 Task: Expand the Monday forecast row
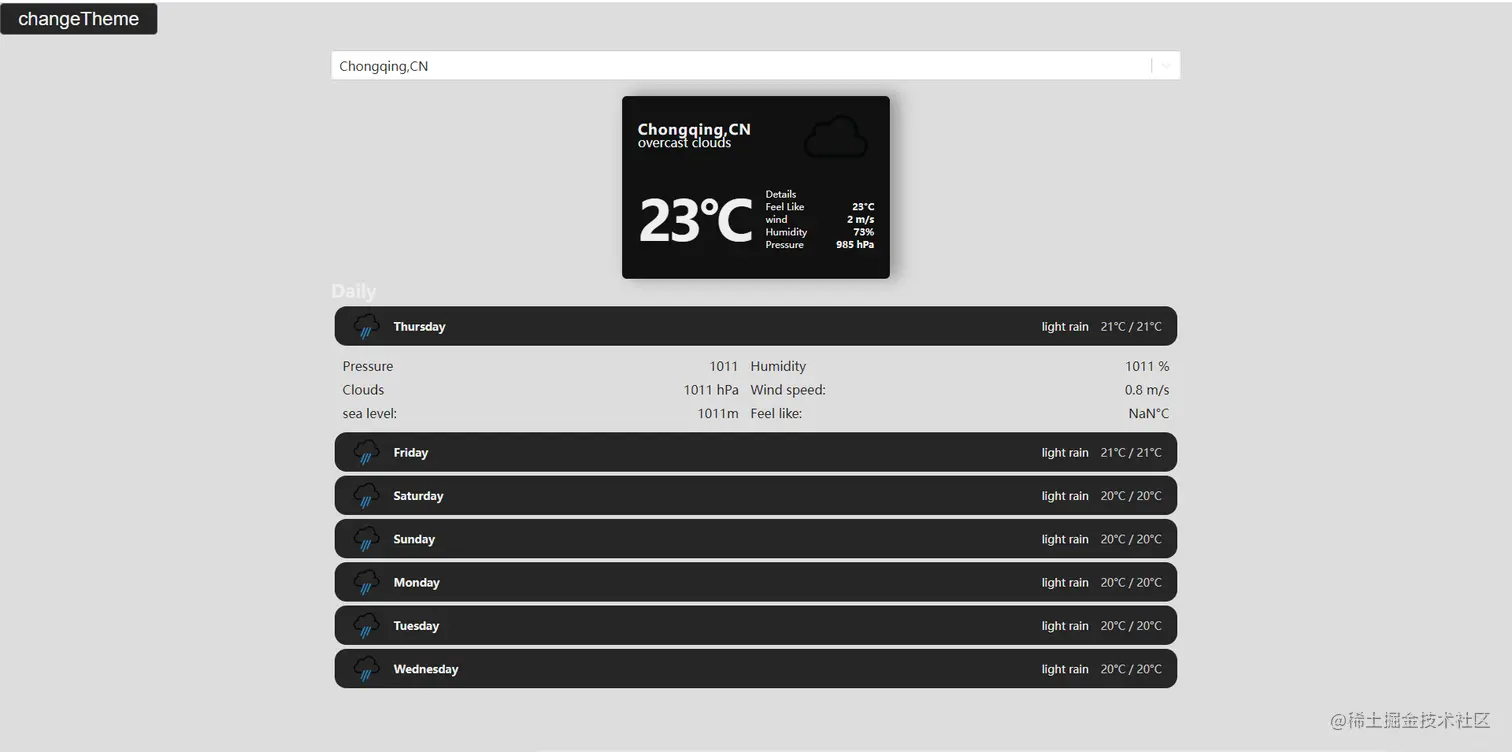756,582
